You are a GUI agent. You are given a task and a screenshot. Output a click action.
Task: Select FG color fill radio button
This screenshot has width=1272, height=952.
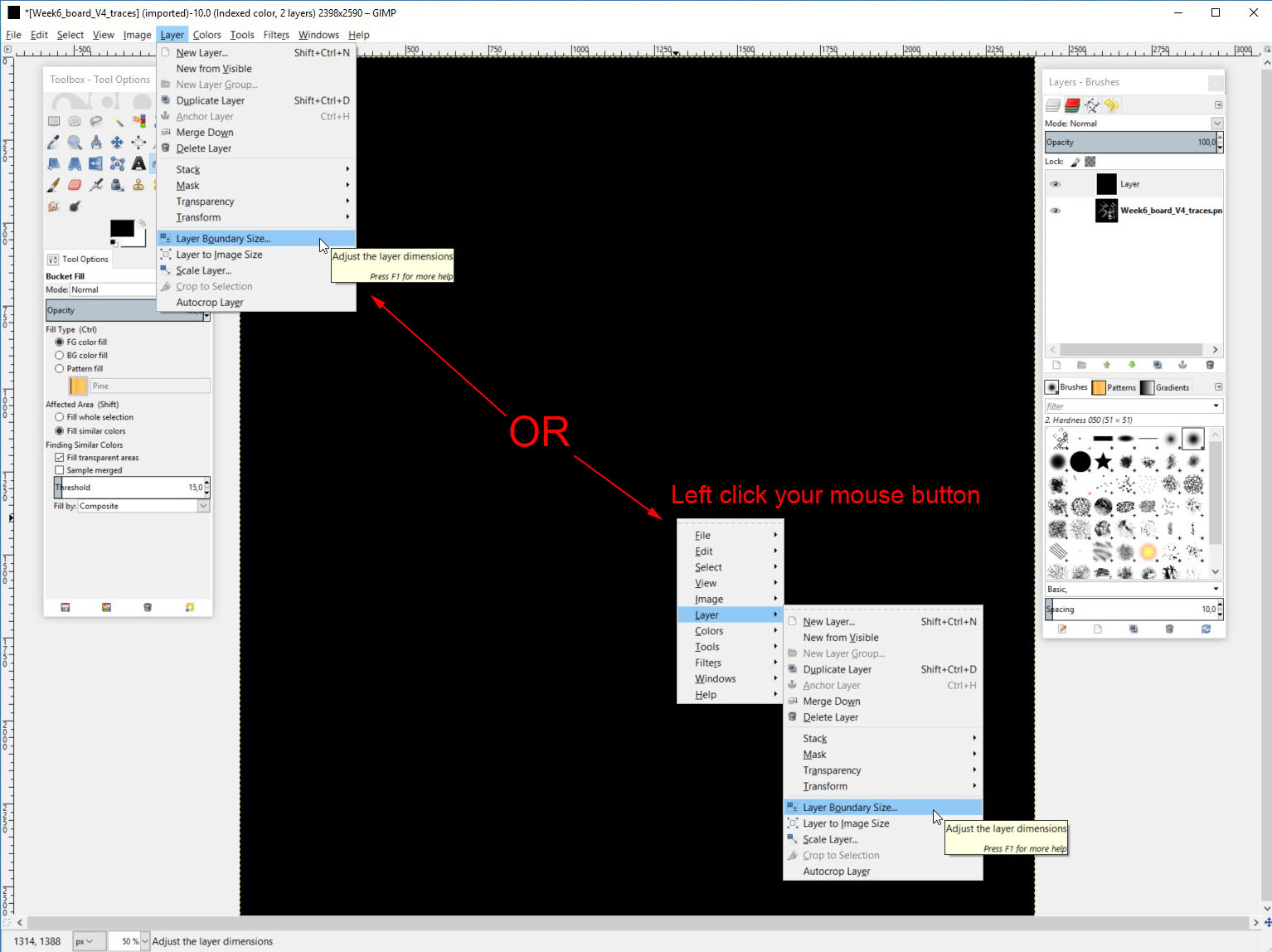pos(59,342)
